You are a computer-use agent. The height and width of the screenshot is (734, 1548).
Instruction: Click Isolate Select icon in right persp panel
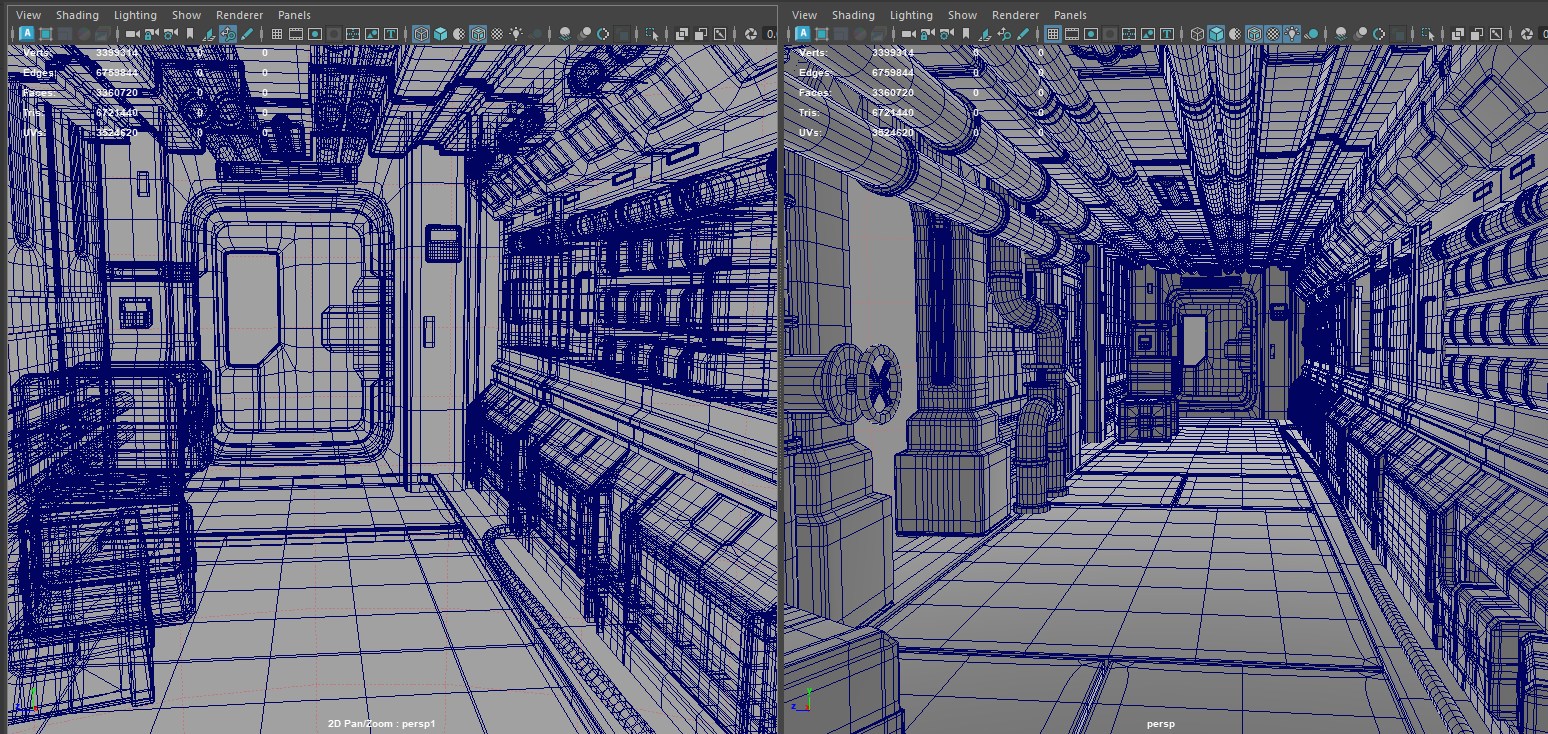tap(1428, 34)
